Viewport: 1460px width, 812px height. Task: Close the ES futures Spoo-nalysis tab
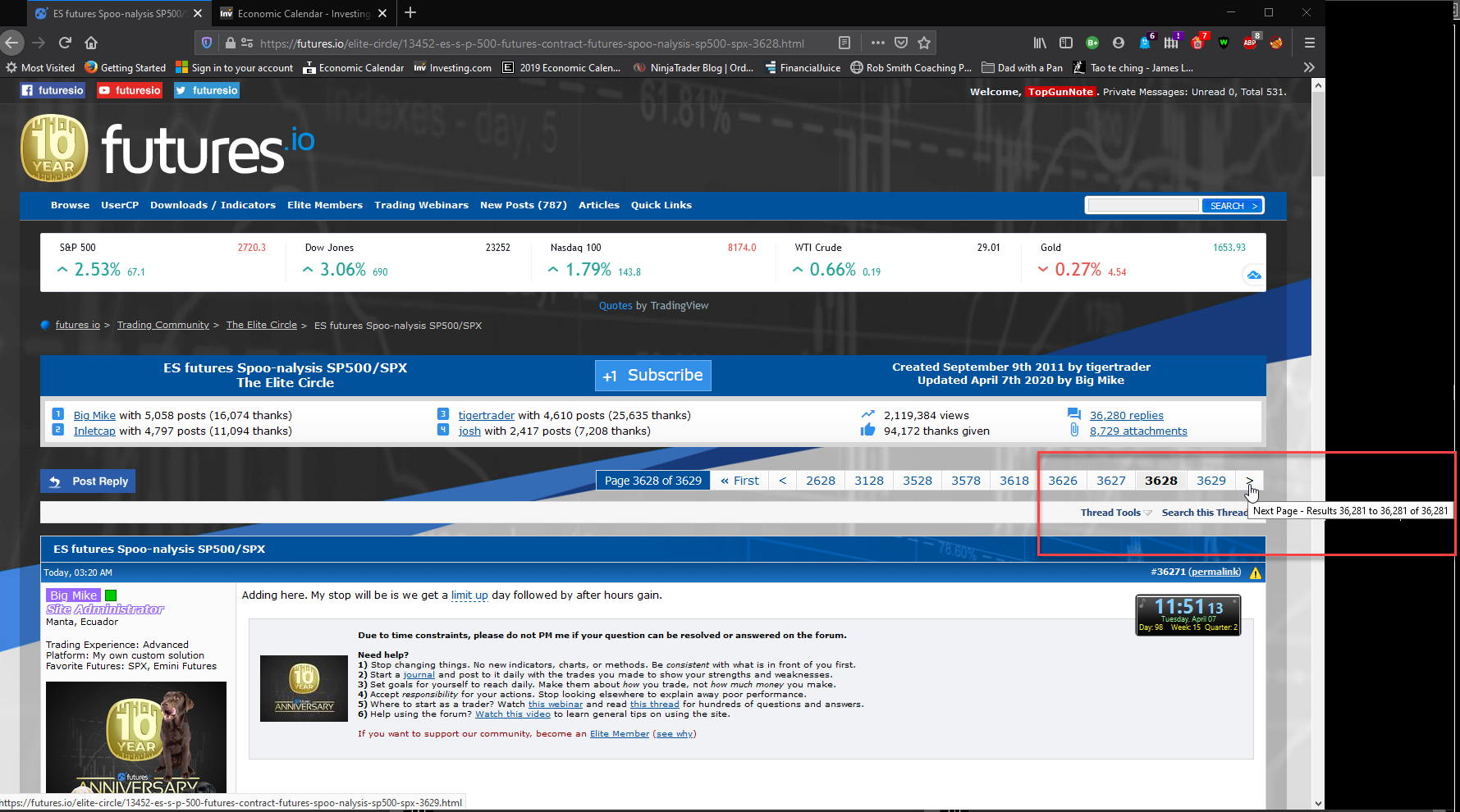point(198,13)
